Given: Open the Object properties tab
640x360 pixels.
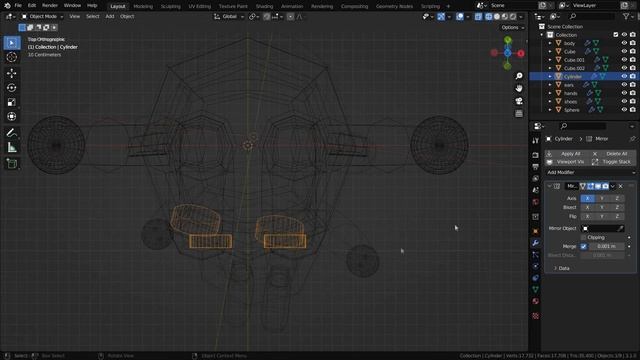Looking at the screenshot, I should [x=536, y=231].
